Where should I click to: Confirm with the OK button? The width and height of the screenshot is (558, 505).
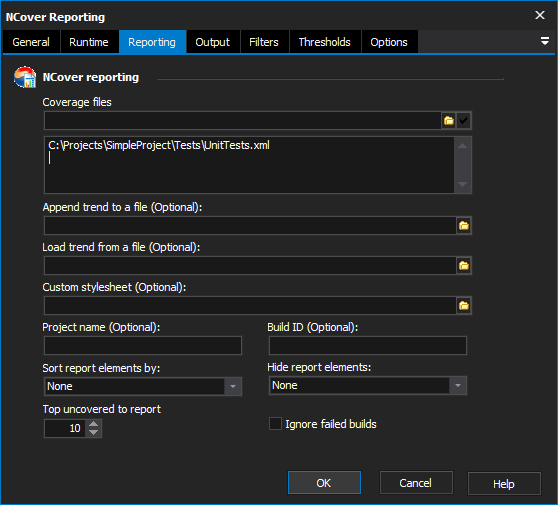[x=324, y=483]
